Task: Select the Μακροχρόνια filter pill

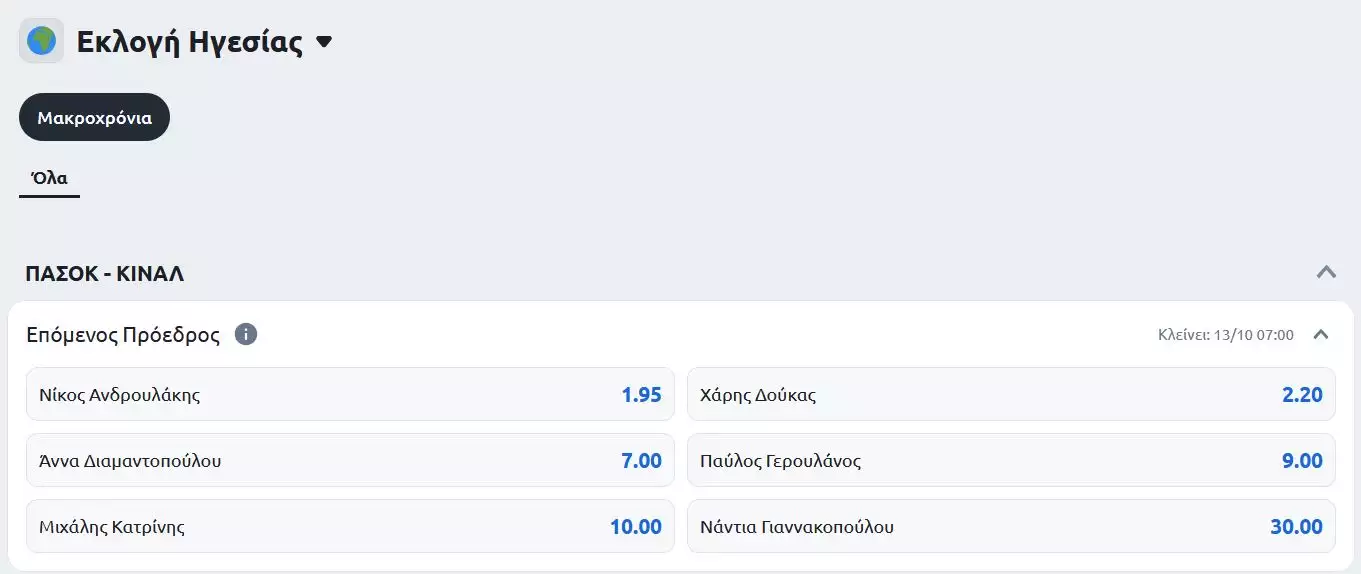Action: [x=95, y=117]
